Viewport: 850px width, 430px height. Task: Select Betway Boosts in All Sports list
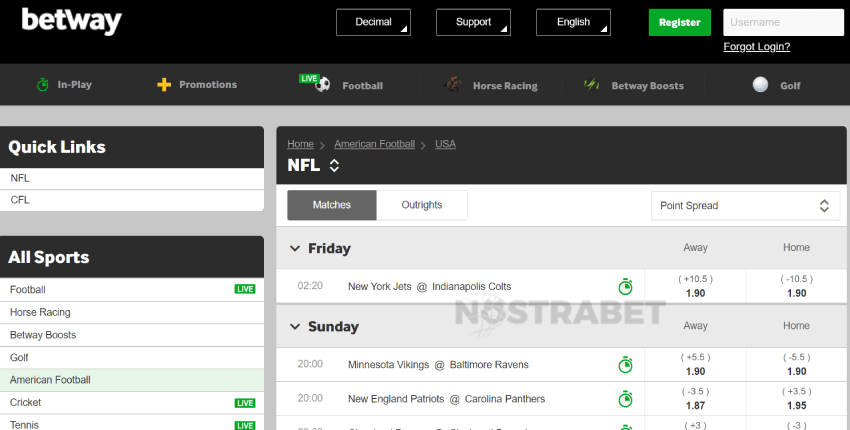click(x=132, y=335)
